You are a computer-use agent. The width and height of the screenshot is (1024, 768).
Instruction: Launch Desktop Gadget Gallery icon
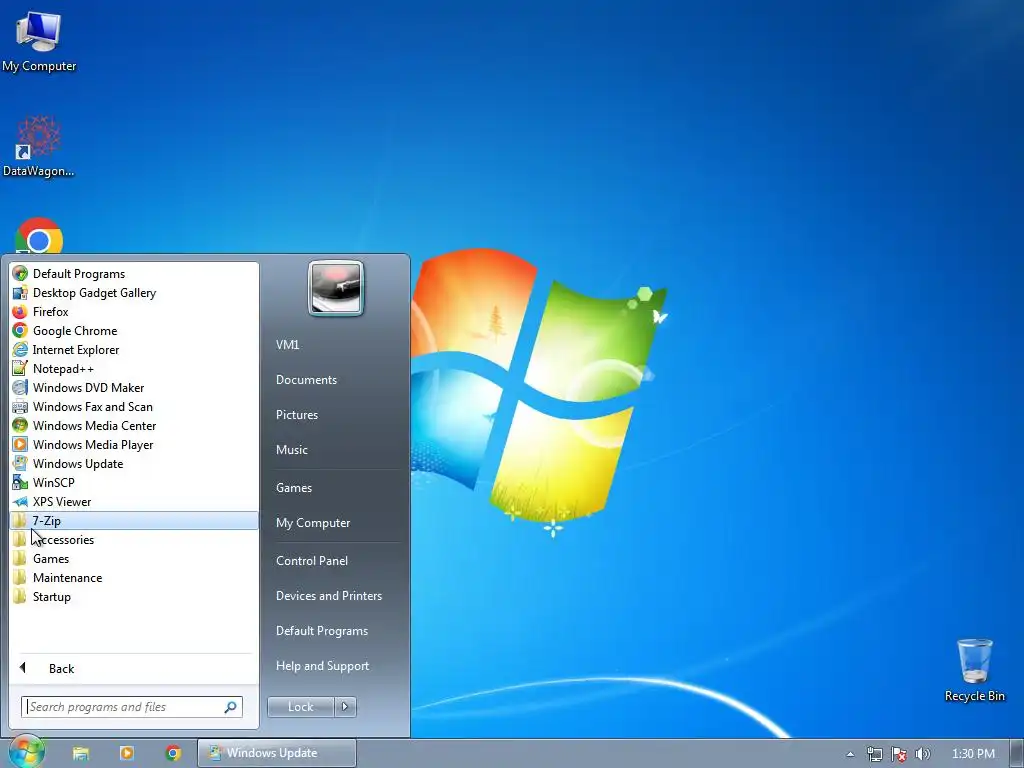pyautogui.click(x=20, y=293)
